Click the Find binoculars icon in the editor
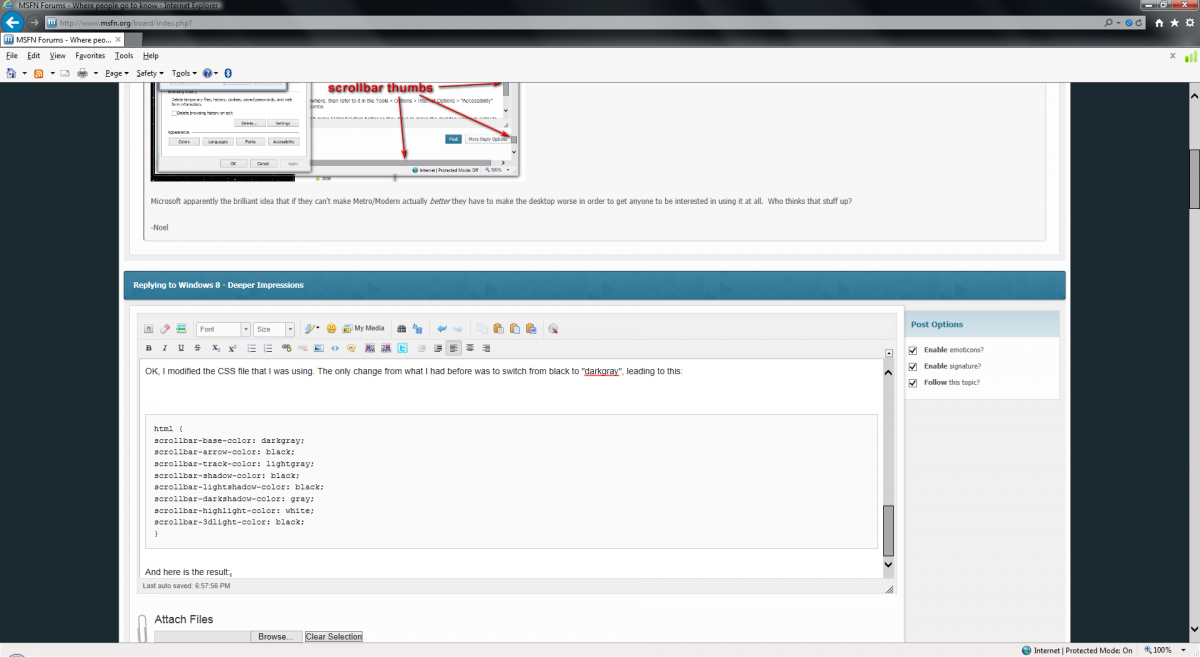The image size is (1200, 657). [401, 328]
